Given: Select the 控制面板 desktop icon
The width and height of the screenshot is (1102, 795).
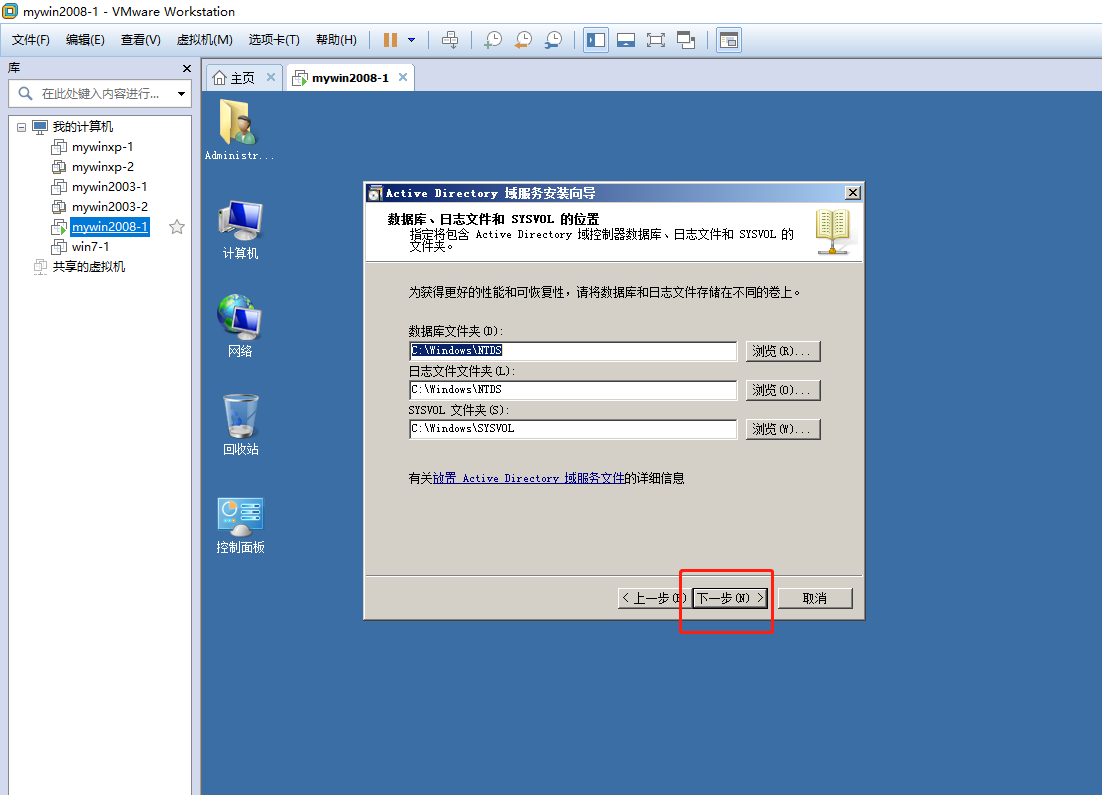Looking at the screenshot, I should coord(240,525).
